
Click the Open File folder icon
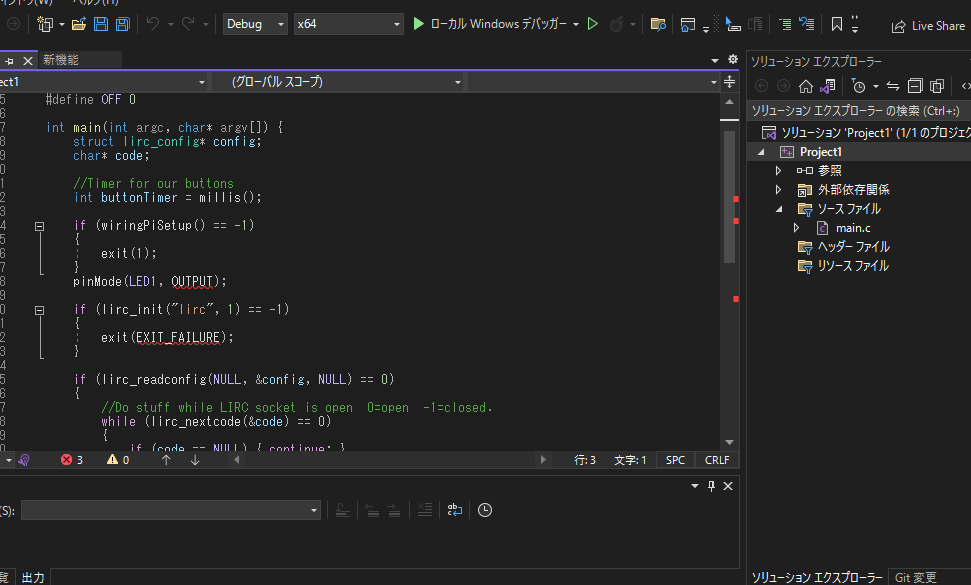click(x=80, y=24)
